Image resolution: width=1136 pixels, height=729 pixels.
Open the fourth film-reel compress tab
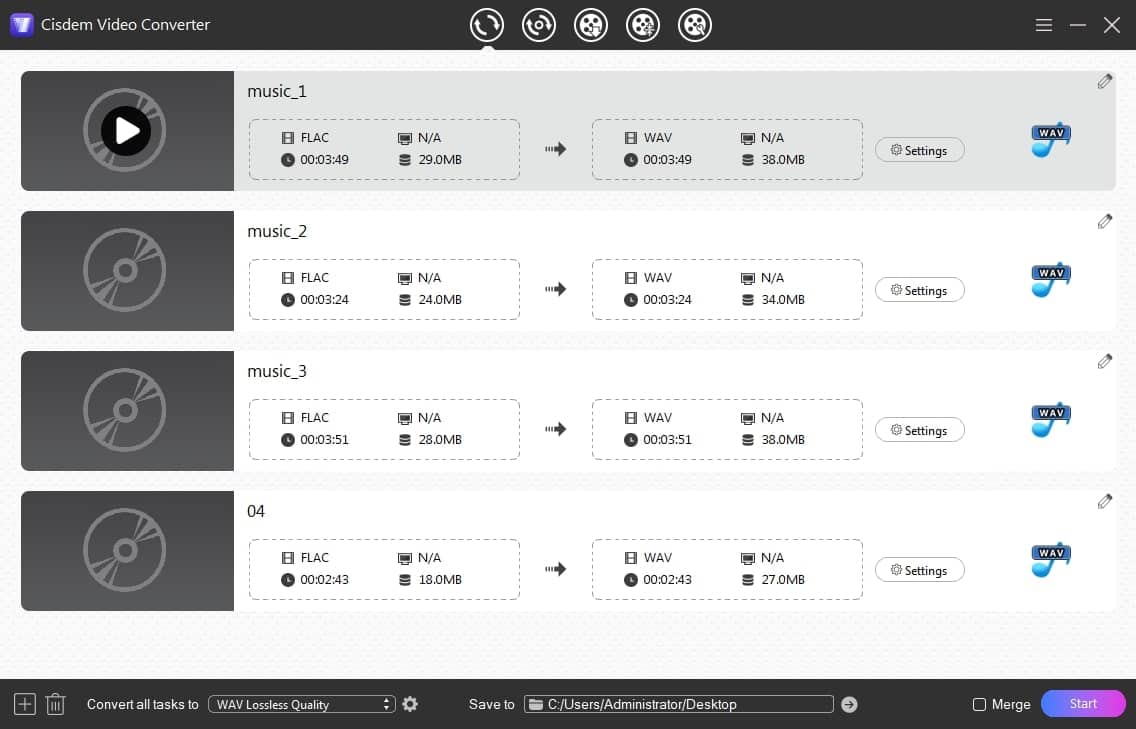(643, 25)
